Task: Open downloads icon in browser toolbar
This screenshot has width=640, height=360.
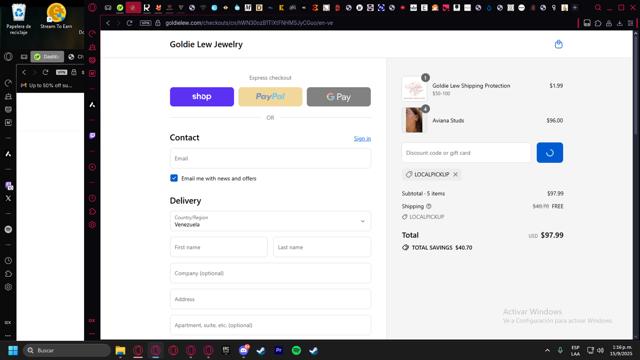Action: tap(620, 23)
